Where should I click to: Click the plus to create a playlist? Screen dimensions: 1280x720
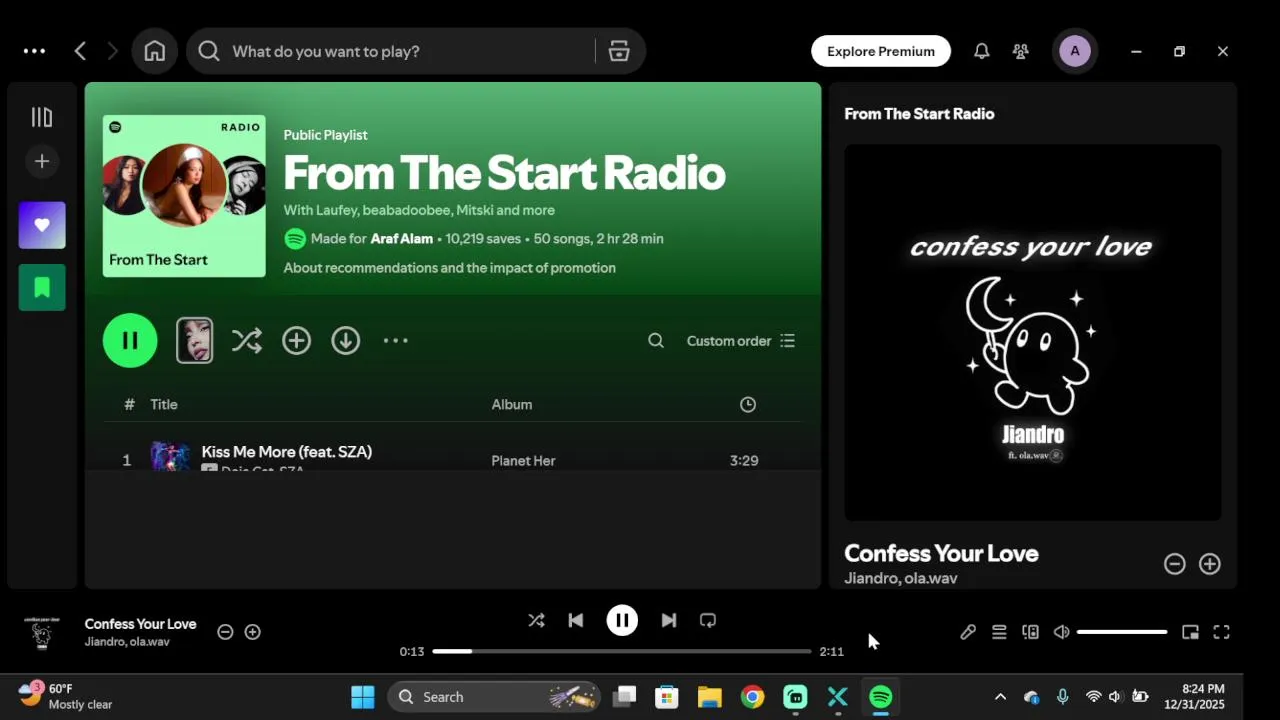[x=42, y=161]
